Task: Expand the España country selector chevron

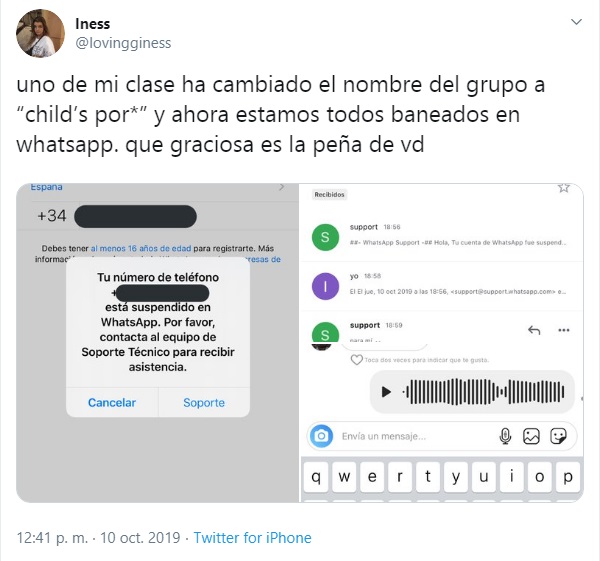Action: coord(282,187)
